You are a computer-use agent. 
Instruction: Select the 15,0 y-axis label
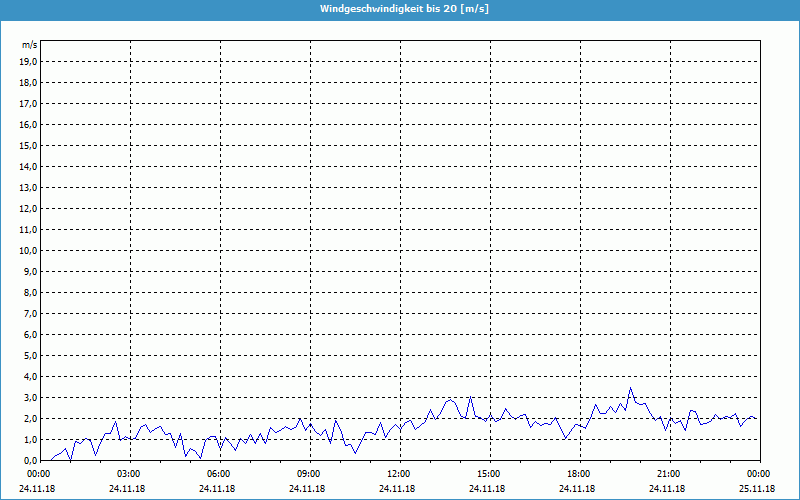(29, 145)
